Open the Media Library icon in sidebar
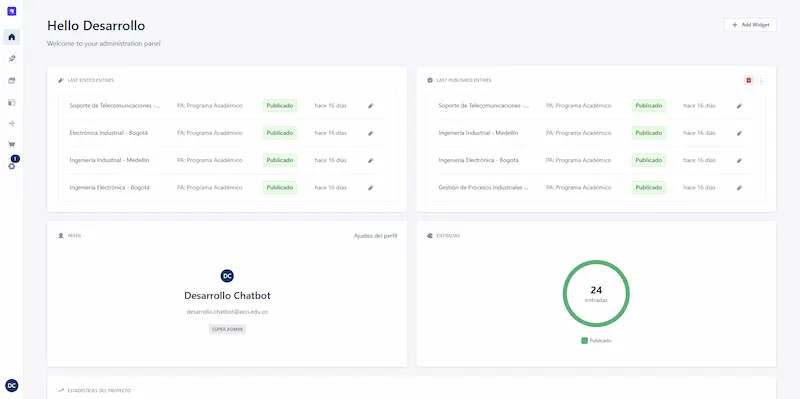This screenshot has width=800, height=399. [12, 81]
